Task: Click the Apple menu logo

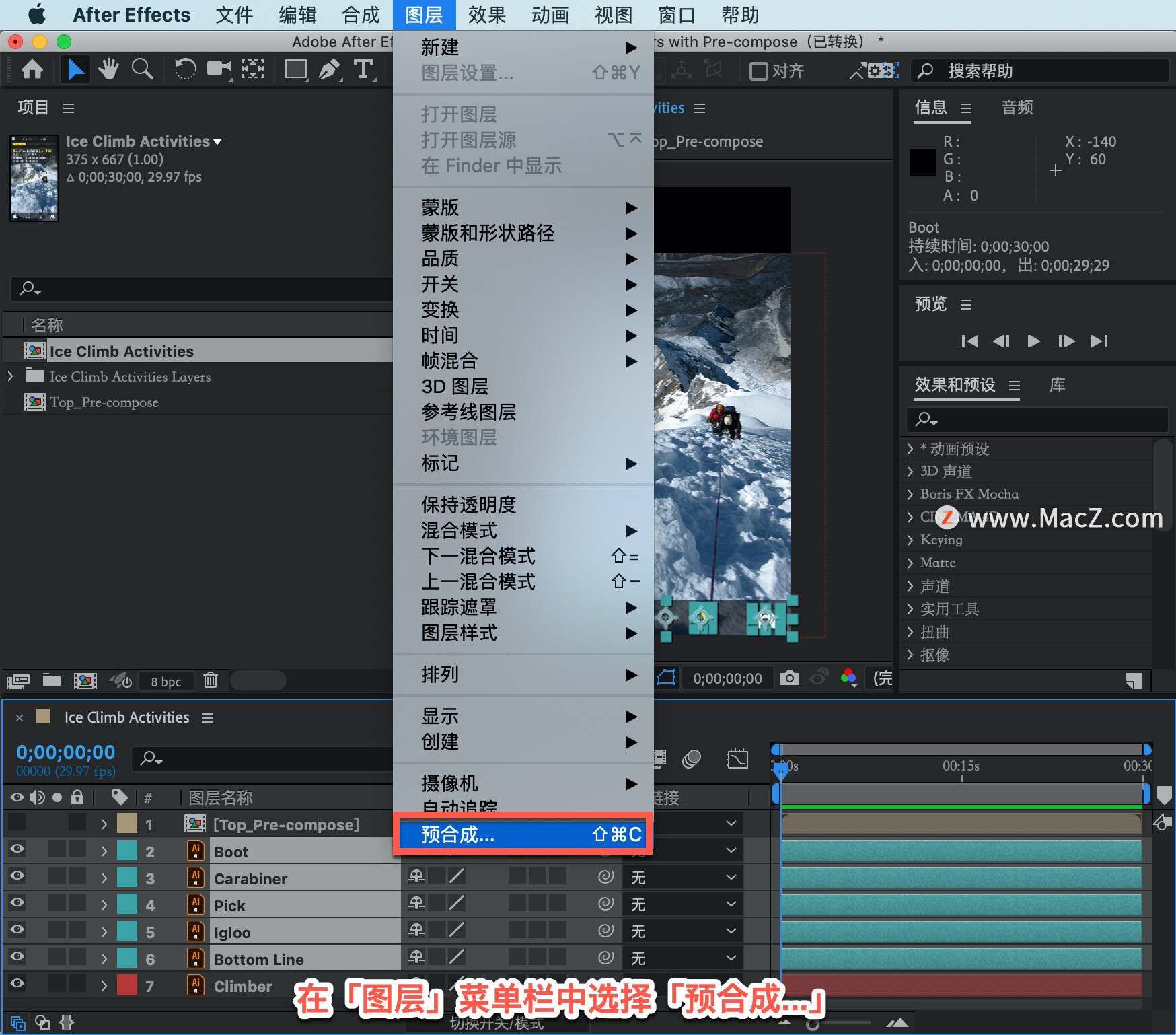Action: tap(36, 14)
